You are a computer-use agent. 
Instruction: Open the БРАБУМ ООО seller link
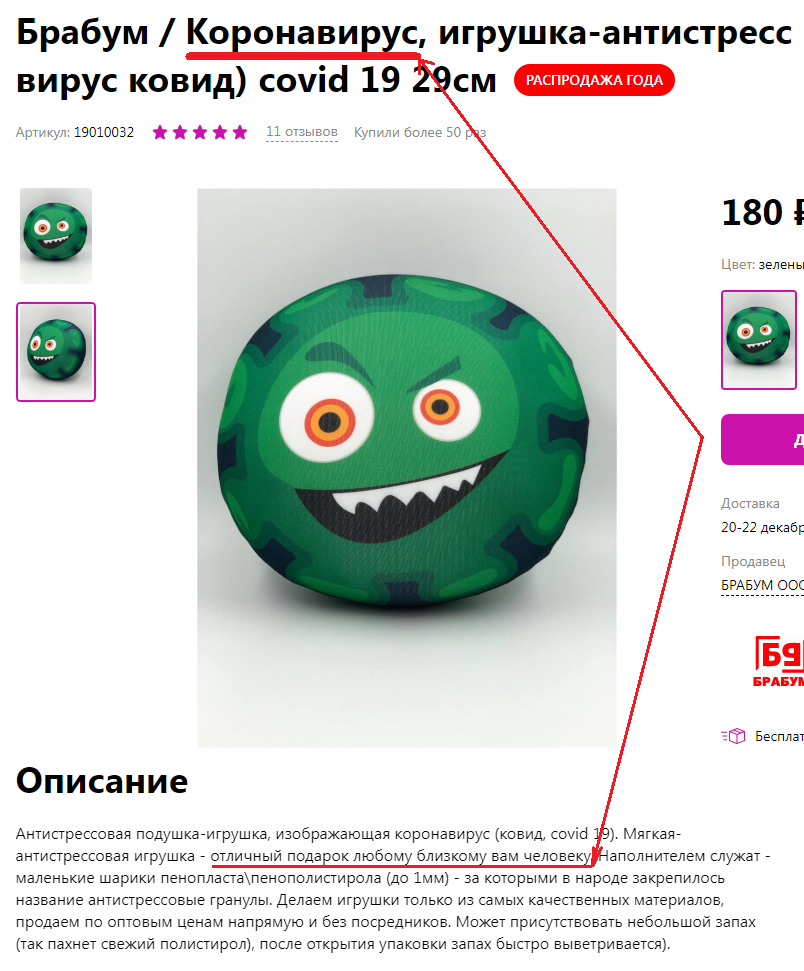(762, 585)
